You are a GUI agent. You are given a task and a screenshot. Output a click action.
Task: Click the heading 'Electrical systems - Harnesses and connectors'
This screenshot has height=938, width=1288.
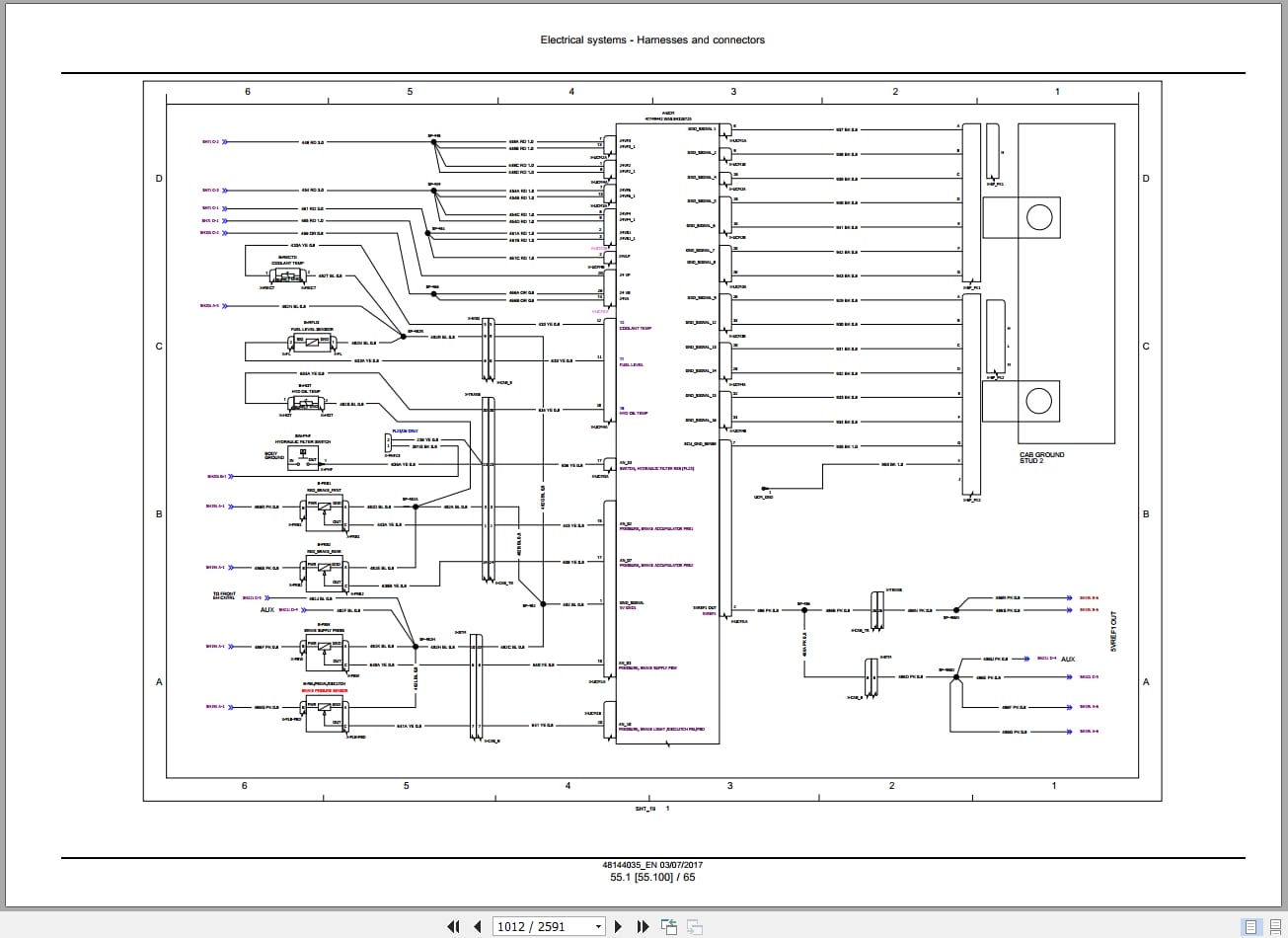(x=652, y=40)
